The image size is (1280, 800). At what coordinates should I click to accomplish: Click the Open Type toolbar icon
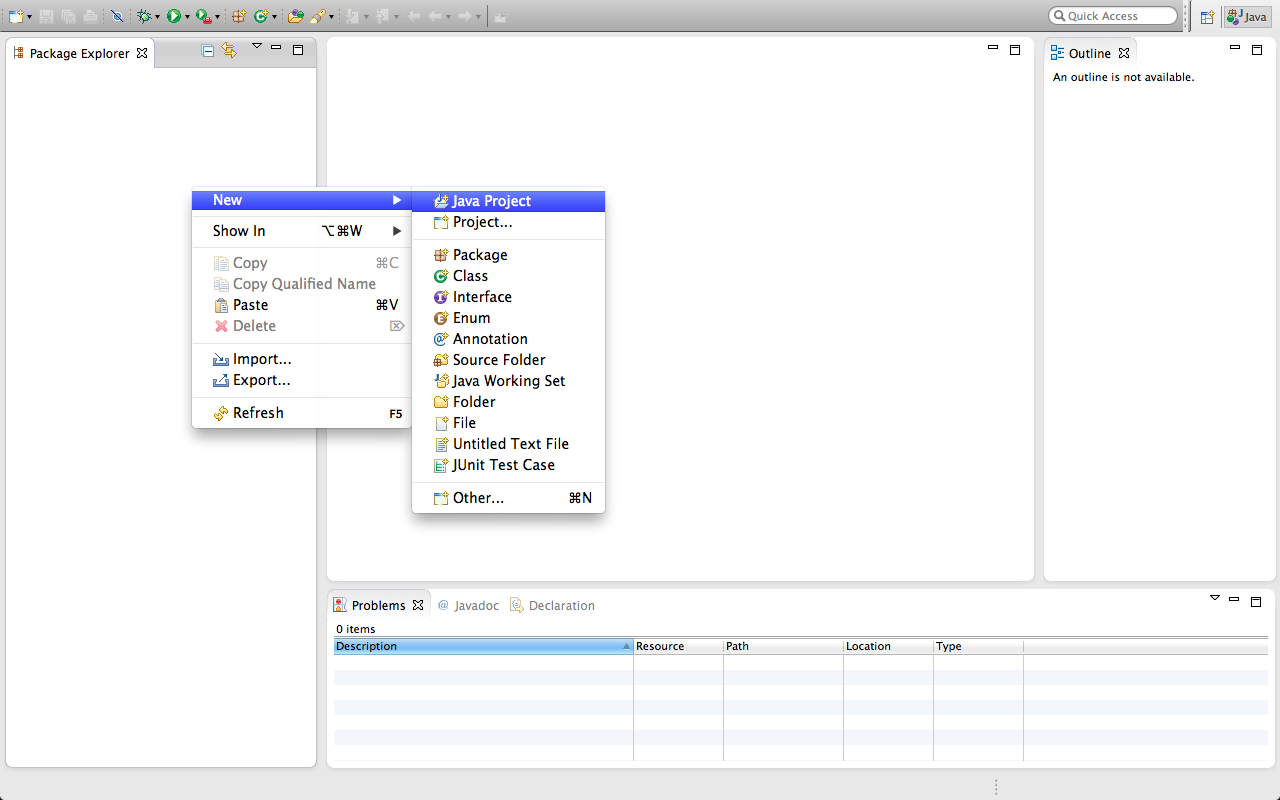[x=295, y=16]
